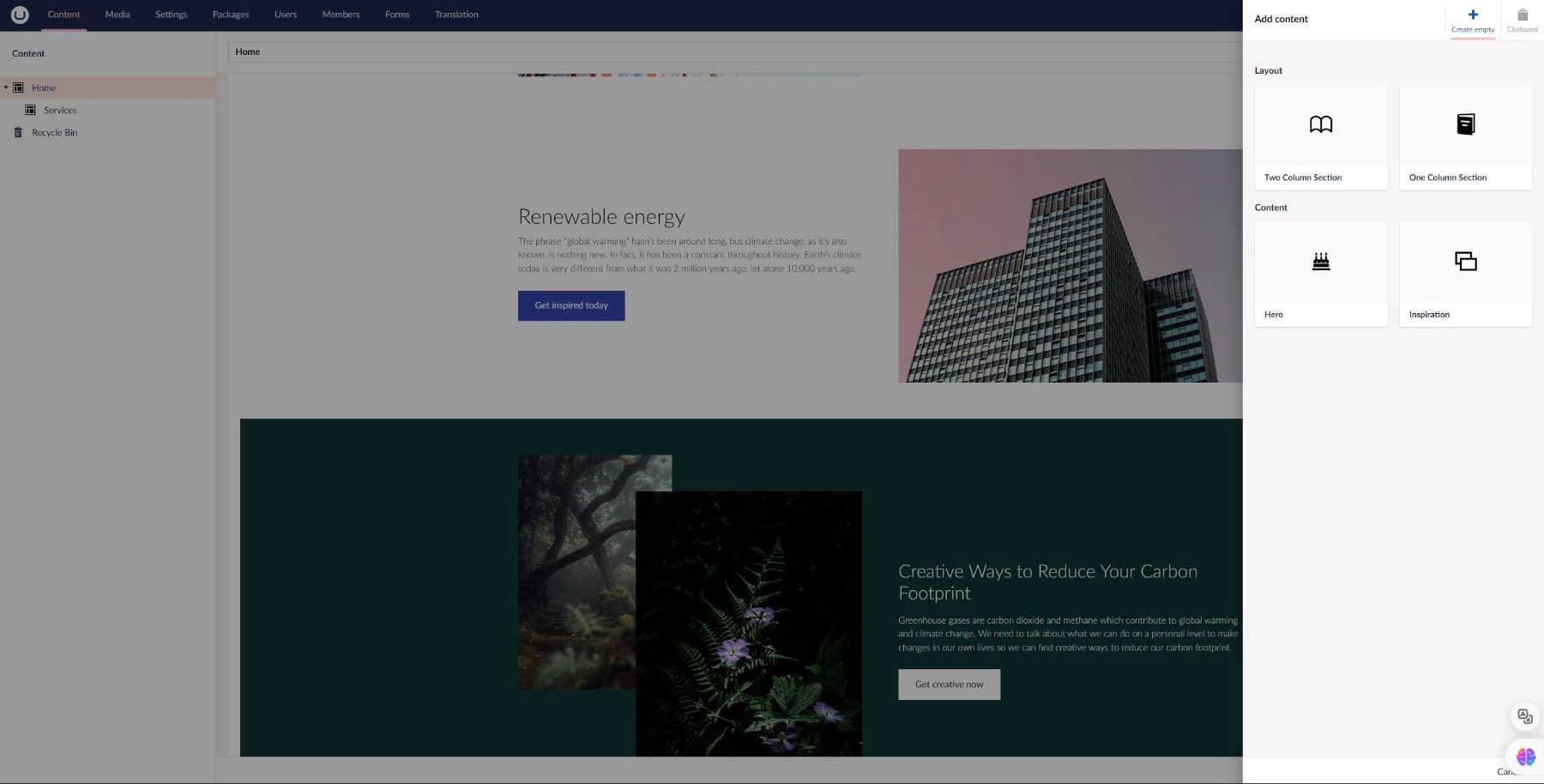Click the Recycle Bin trash icon
The image size is (1544, 784).
click(x=19, y=132)
